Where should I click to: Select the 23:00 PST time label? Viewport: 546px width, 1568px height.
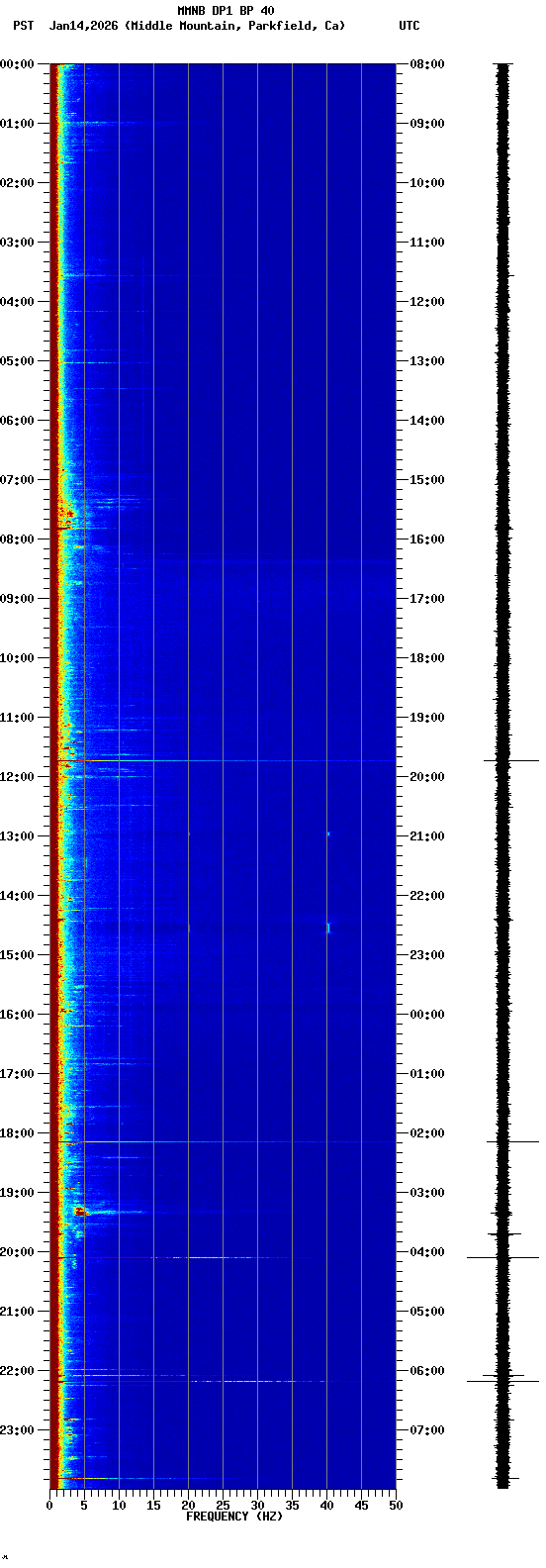click(18, 1430)
